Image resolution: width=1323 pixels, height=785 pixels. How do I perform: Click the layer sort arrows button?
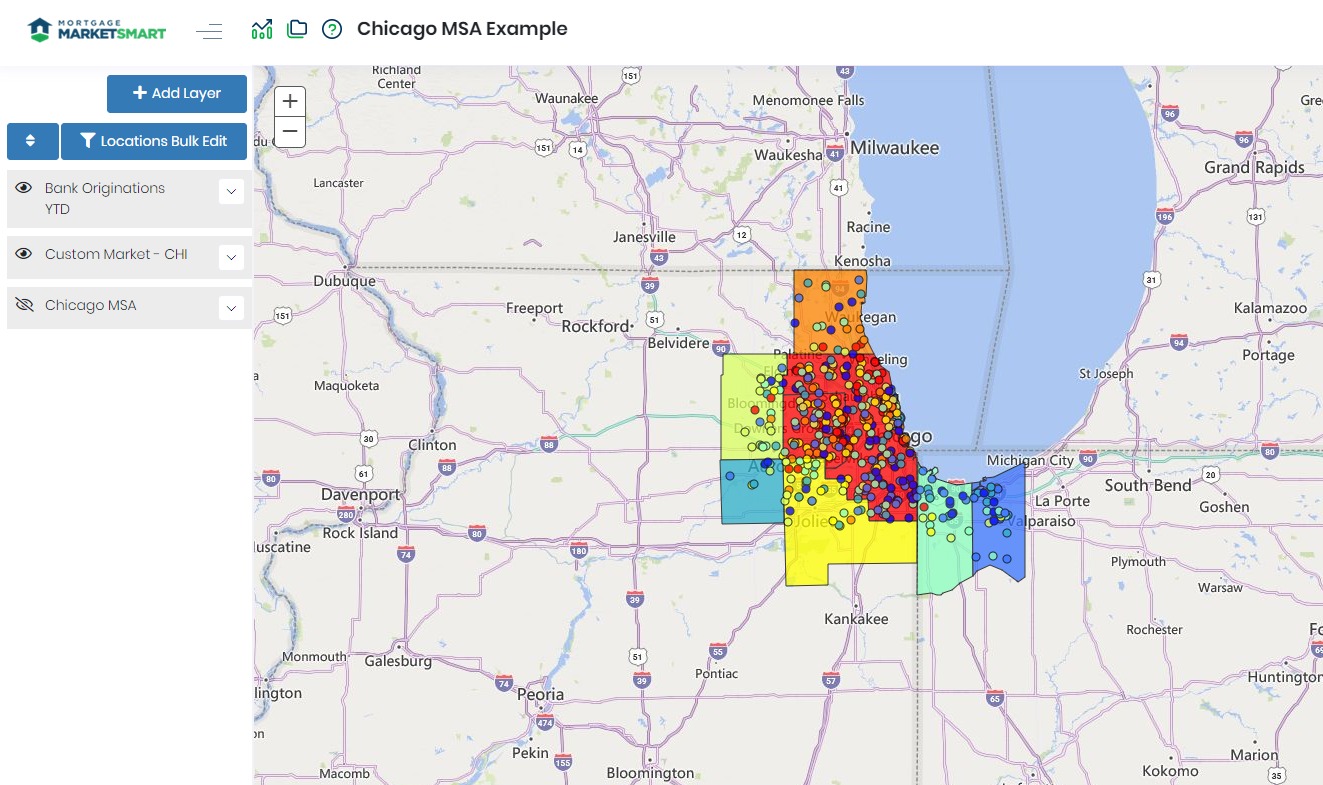tap(32, 141)
